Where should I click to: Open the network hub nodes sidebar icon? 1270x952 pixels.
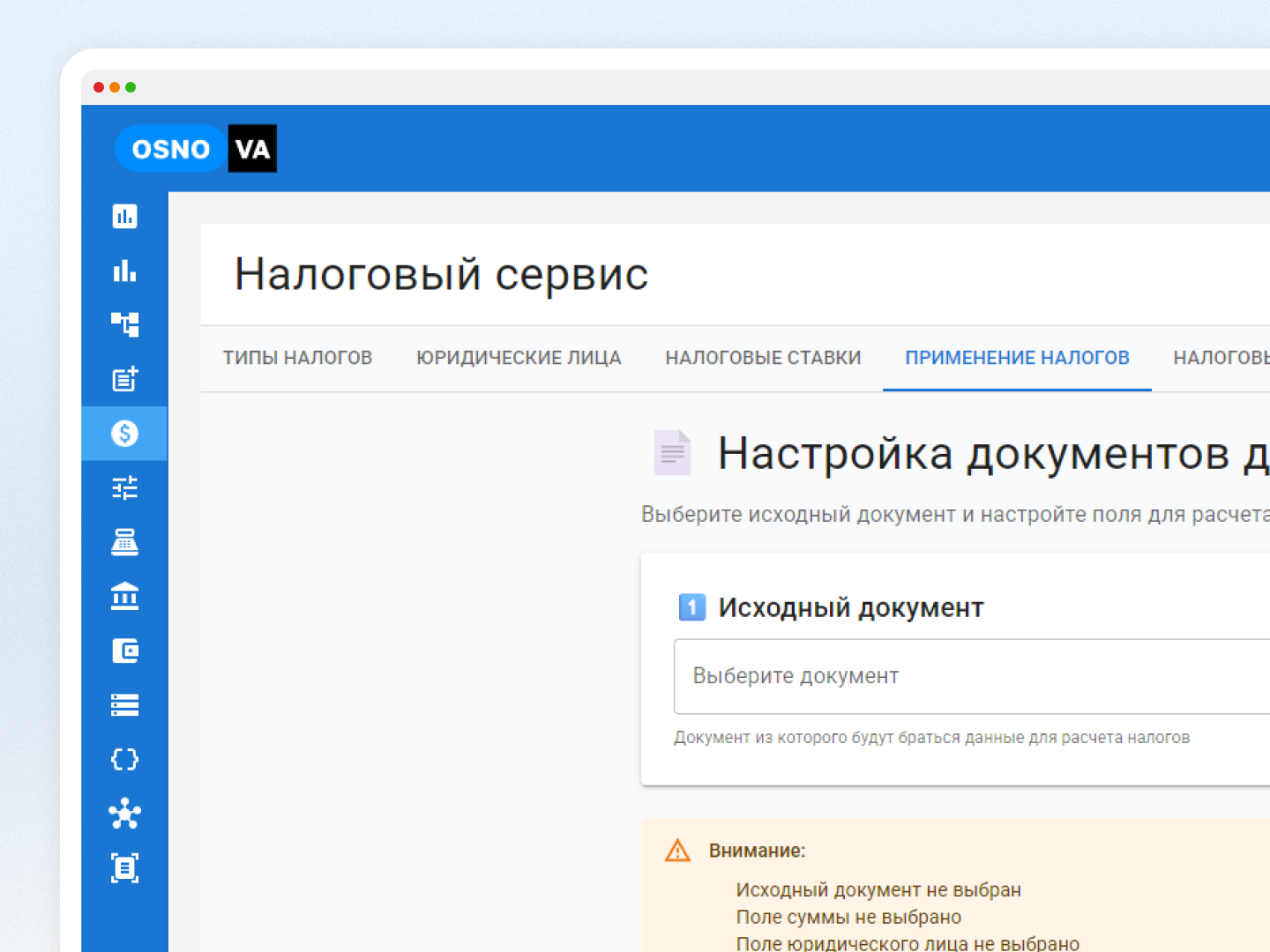tap(124, 814)
